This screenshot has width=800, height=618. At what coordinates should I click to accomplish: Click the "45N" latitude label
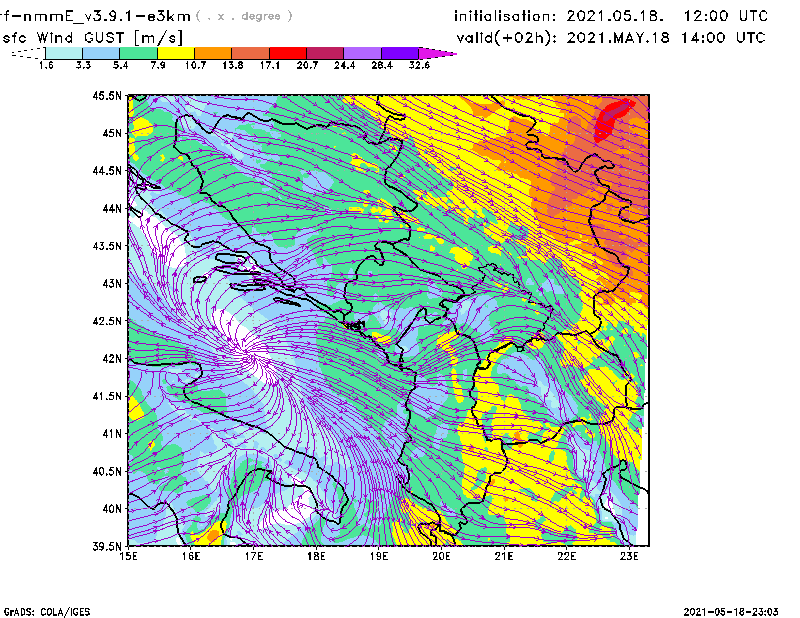112,133
